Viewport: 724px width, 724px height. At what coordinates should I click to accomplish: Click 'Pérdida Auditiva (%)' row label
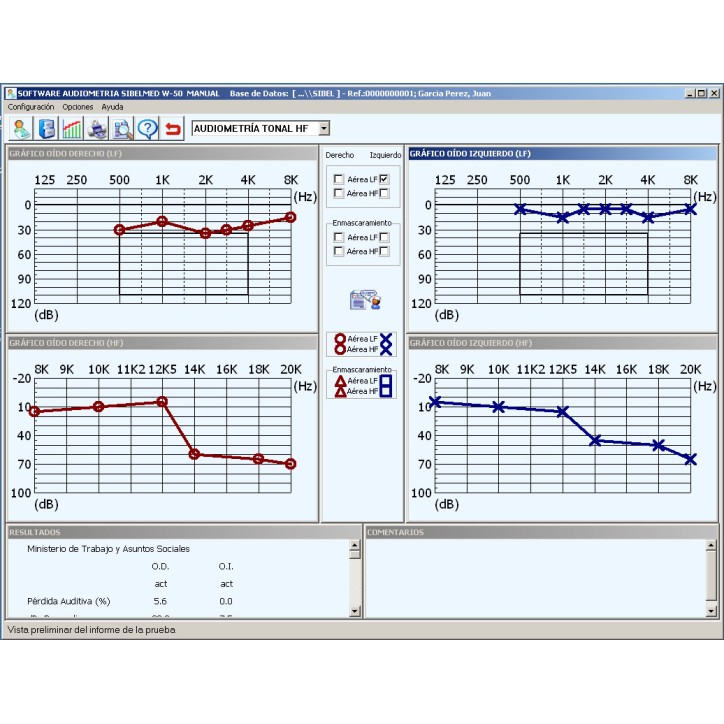(x=69, y=601)
